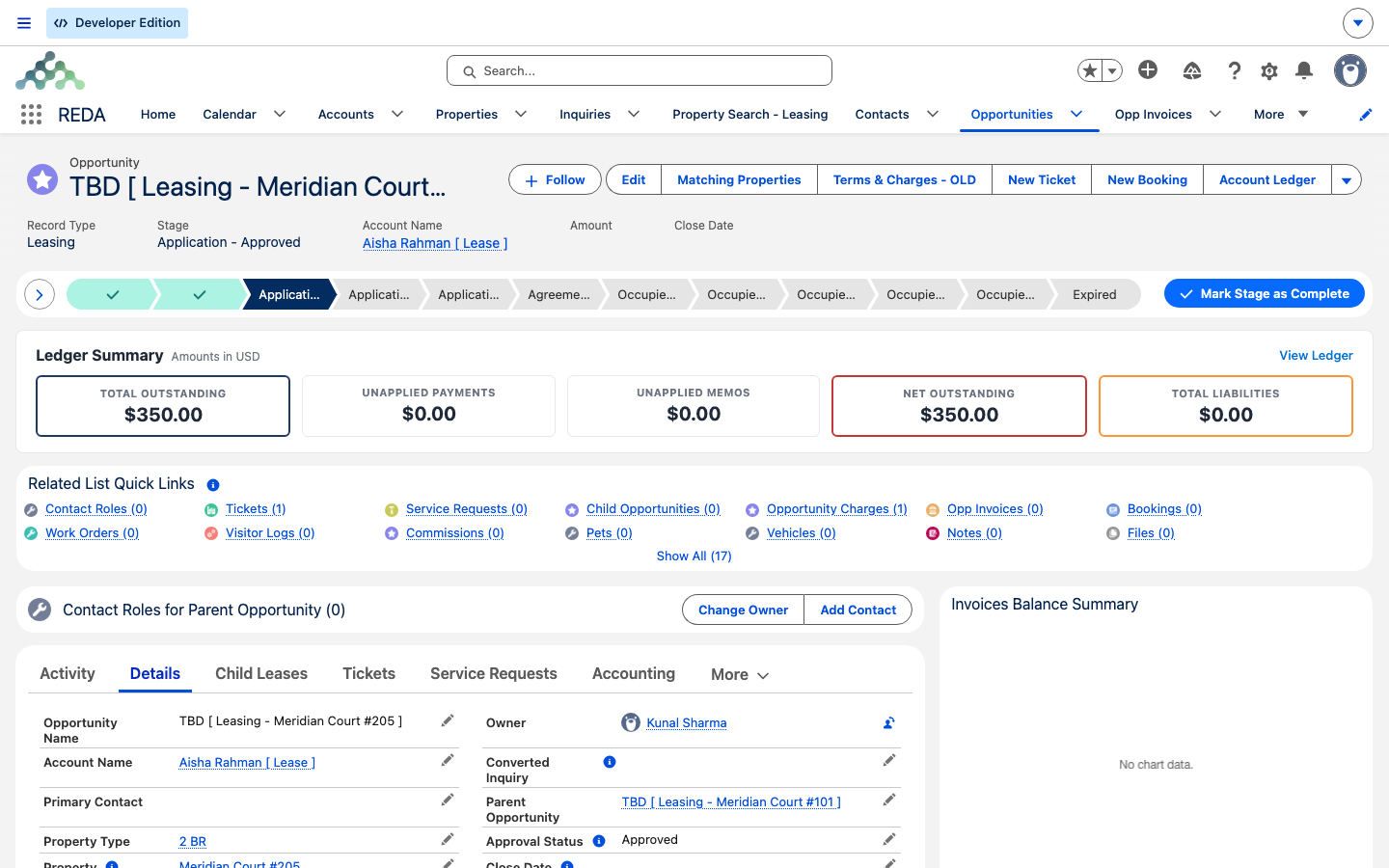This screenshot has width=1389, height=868.
Task: Edit Account Name field pencil
Action: coord(448,760)
